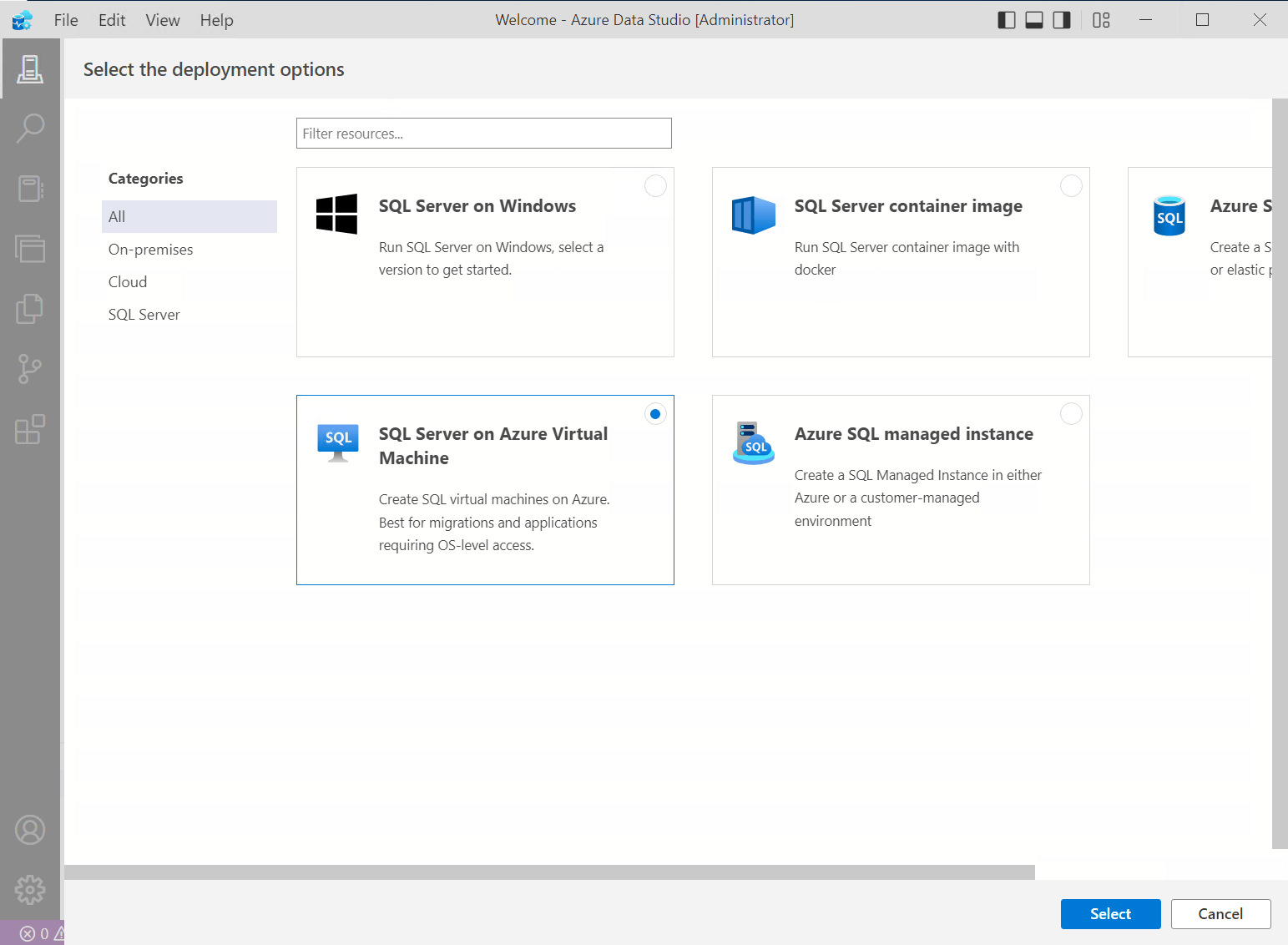The image size is (1288, 945).
Task: Open the Manage settings gear
Action: coord(30,889)
